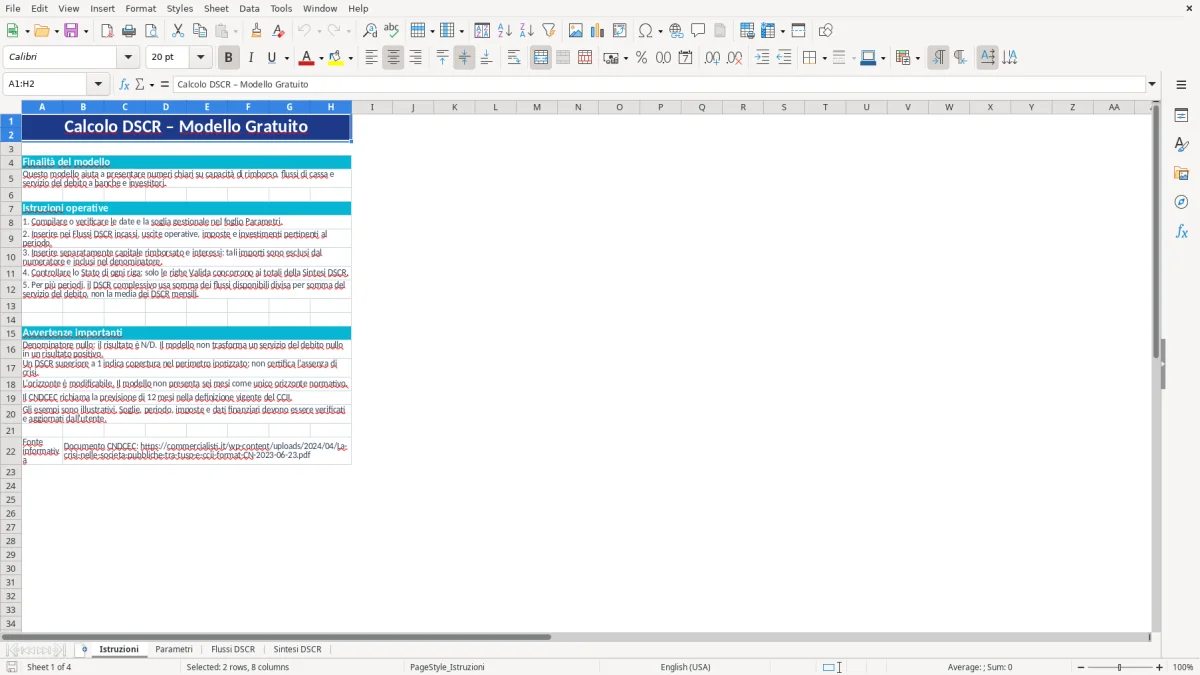Click Clear Direct Formatting icon

click(278, 31)
